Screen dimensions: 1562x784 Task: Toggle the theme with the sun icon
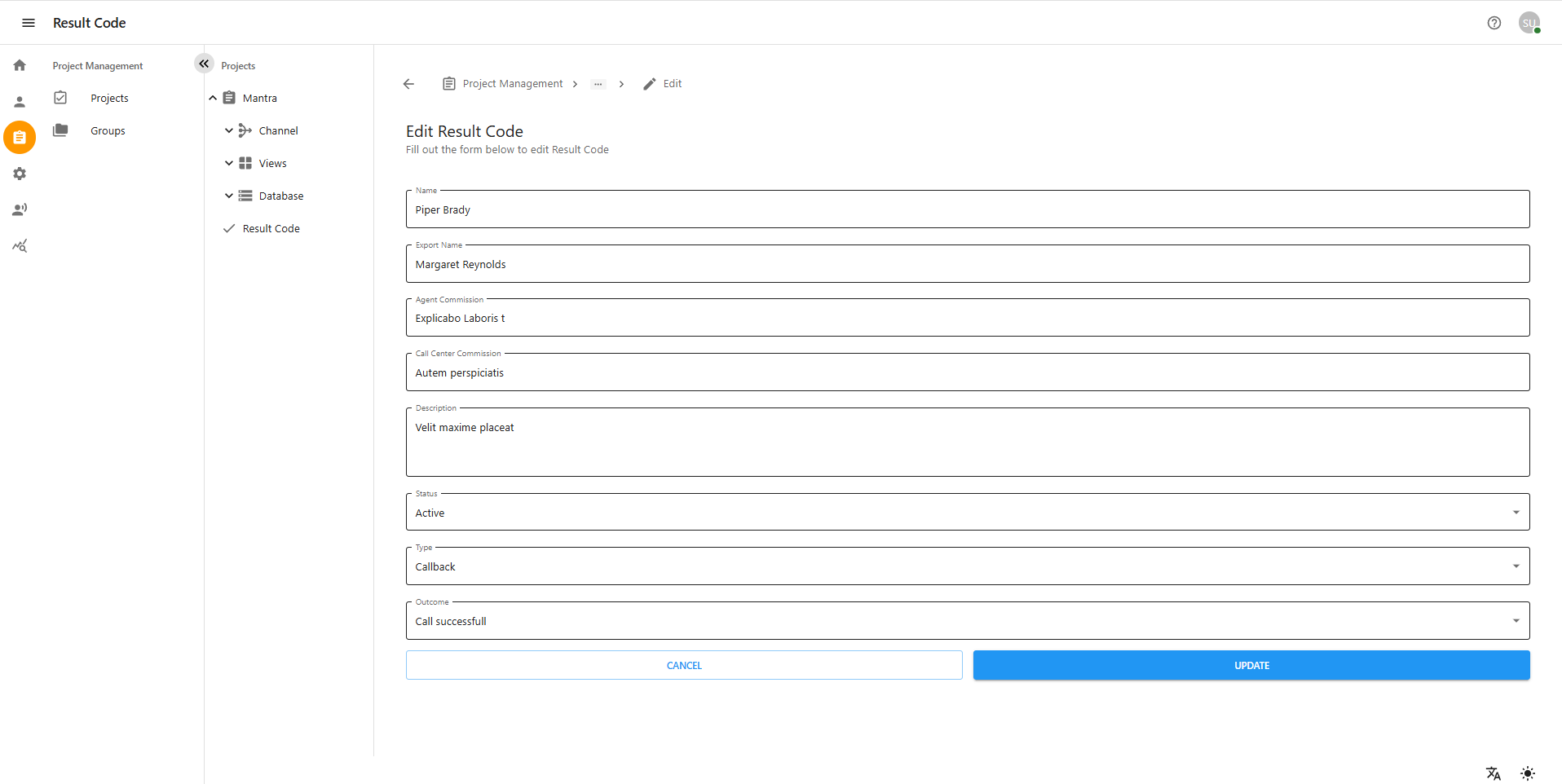click(1529, 773)
